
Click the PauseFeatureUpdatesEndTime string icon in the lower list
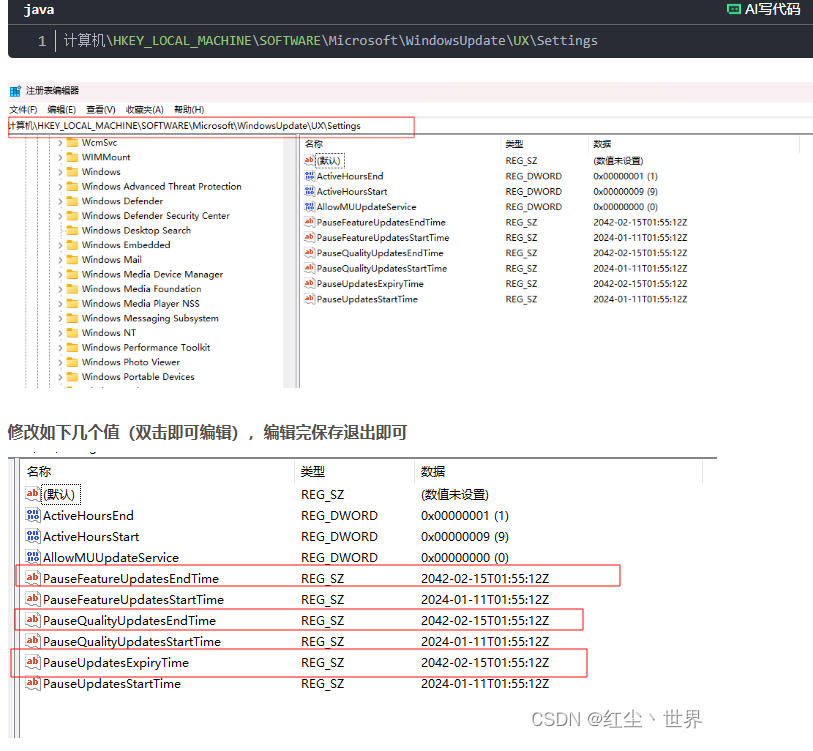point(32,578)
